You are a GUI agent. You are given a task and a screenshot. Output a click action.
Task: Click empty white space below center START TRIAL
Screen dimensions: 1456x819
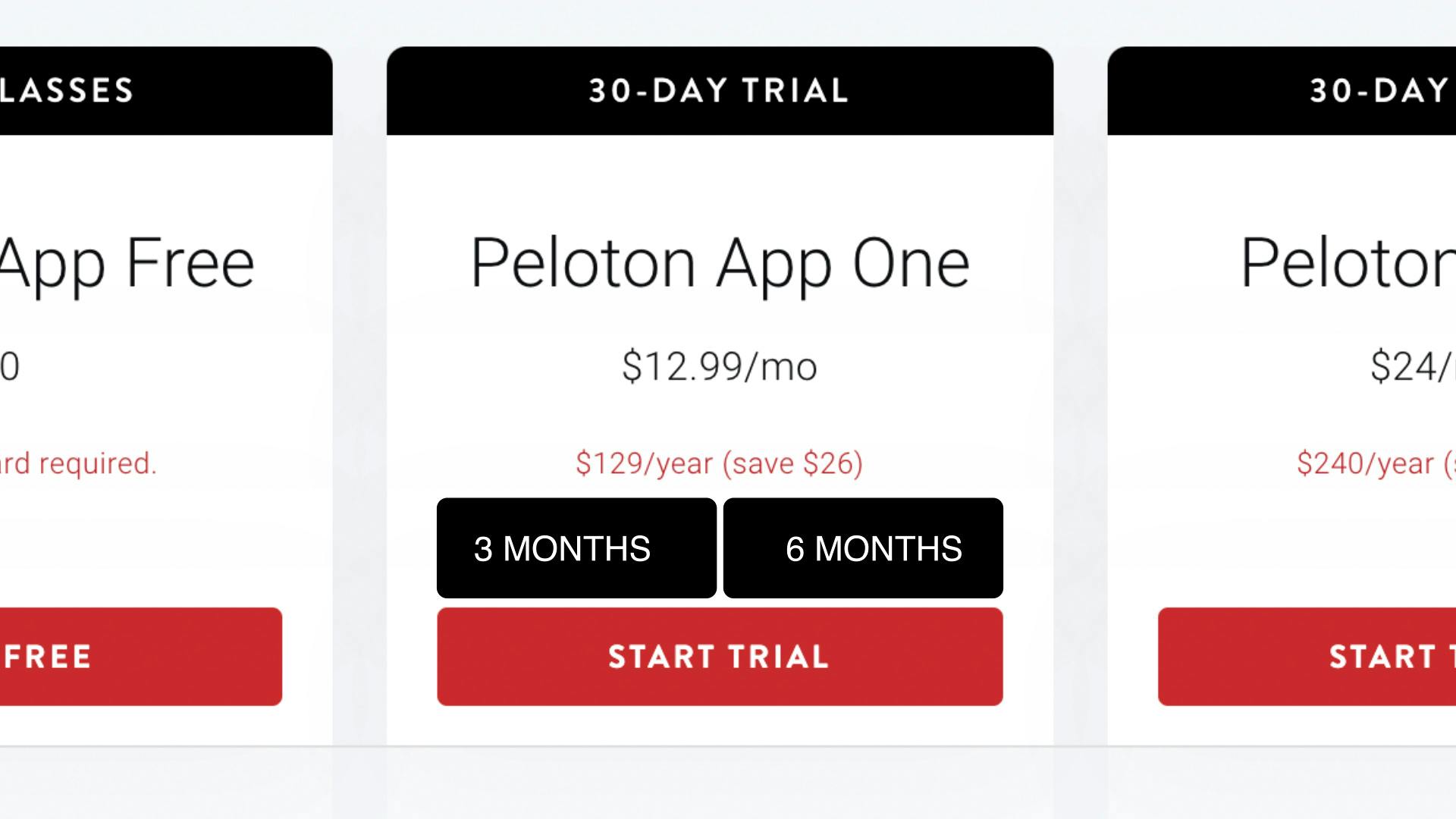coord(720,726)
